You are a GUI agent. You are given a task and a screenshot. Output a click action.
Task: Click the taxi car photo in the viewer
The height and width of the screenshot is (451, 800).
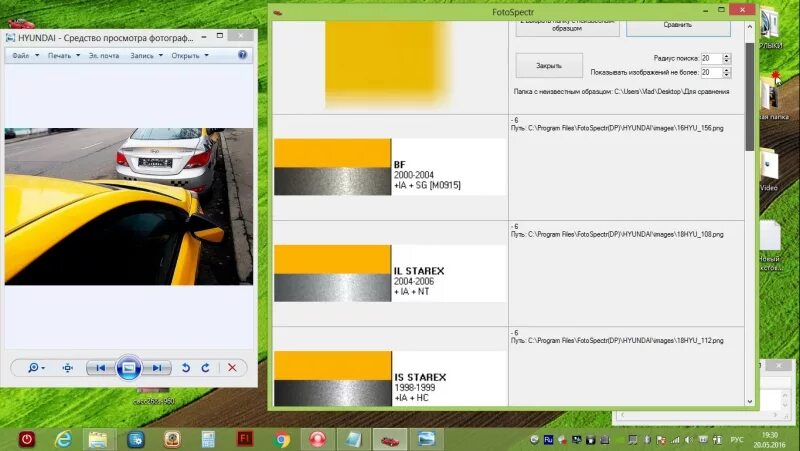tap(129, 207)
